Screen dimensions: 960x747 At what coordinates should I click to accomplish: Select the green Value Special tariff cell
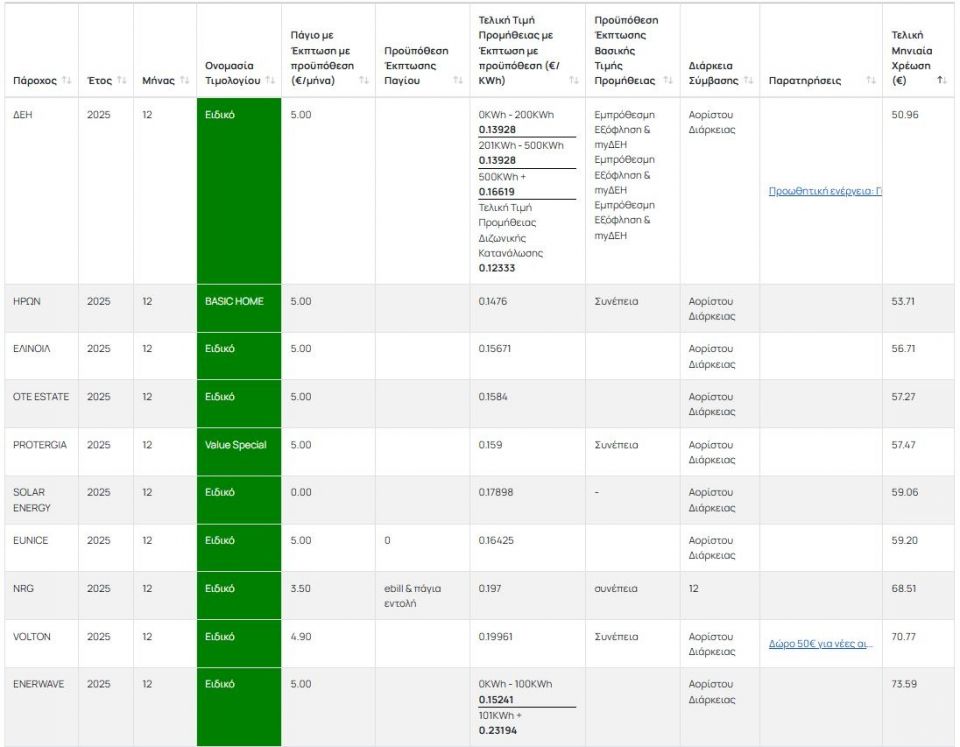[236, 445]
